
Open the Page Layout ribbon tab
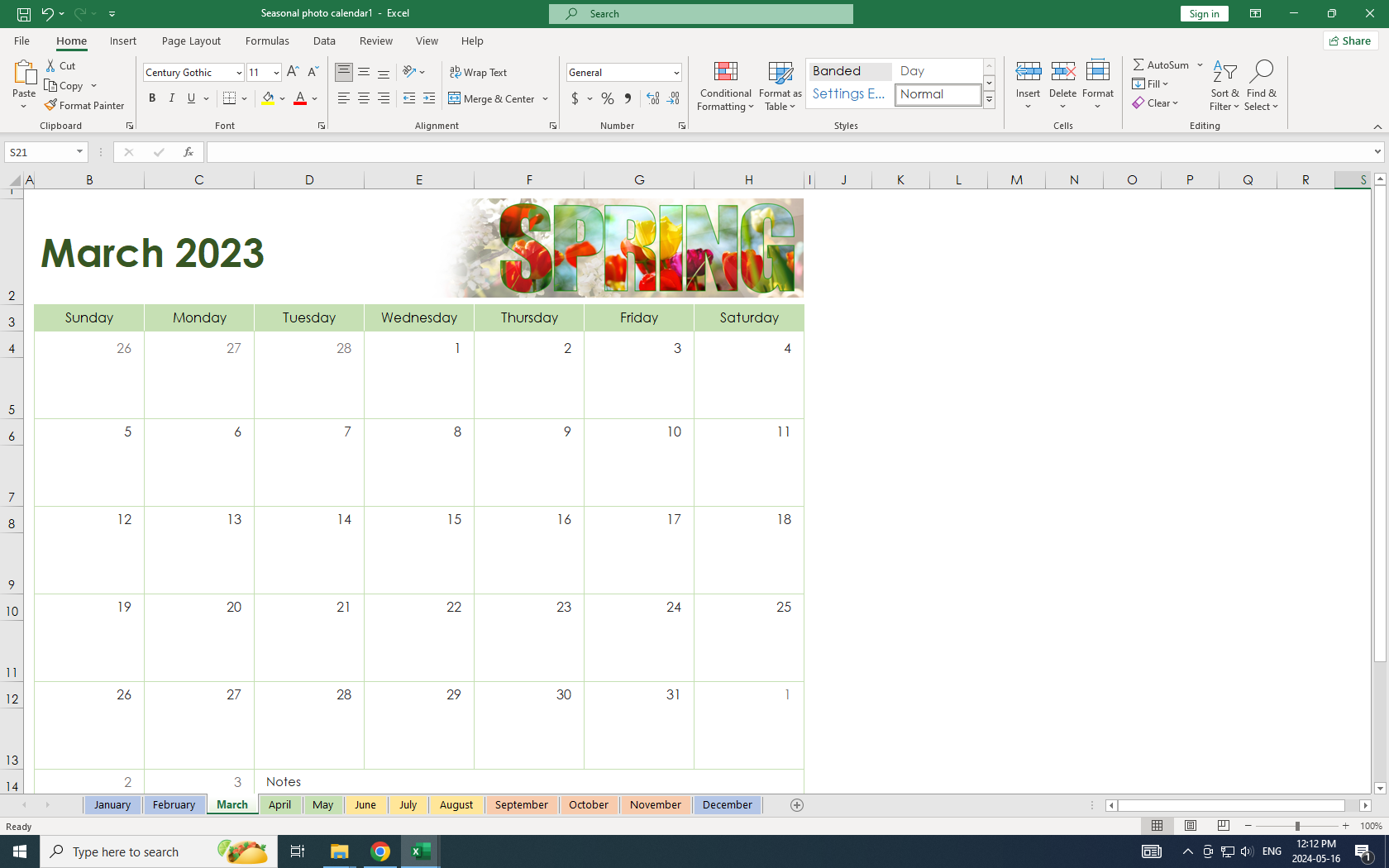[191, 41]
